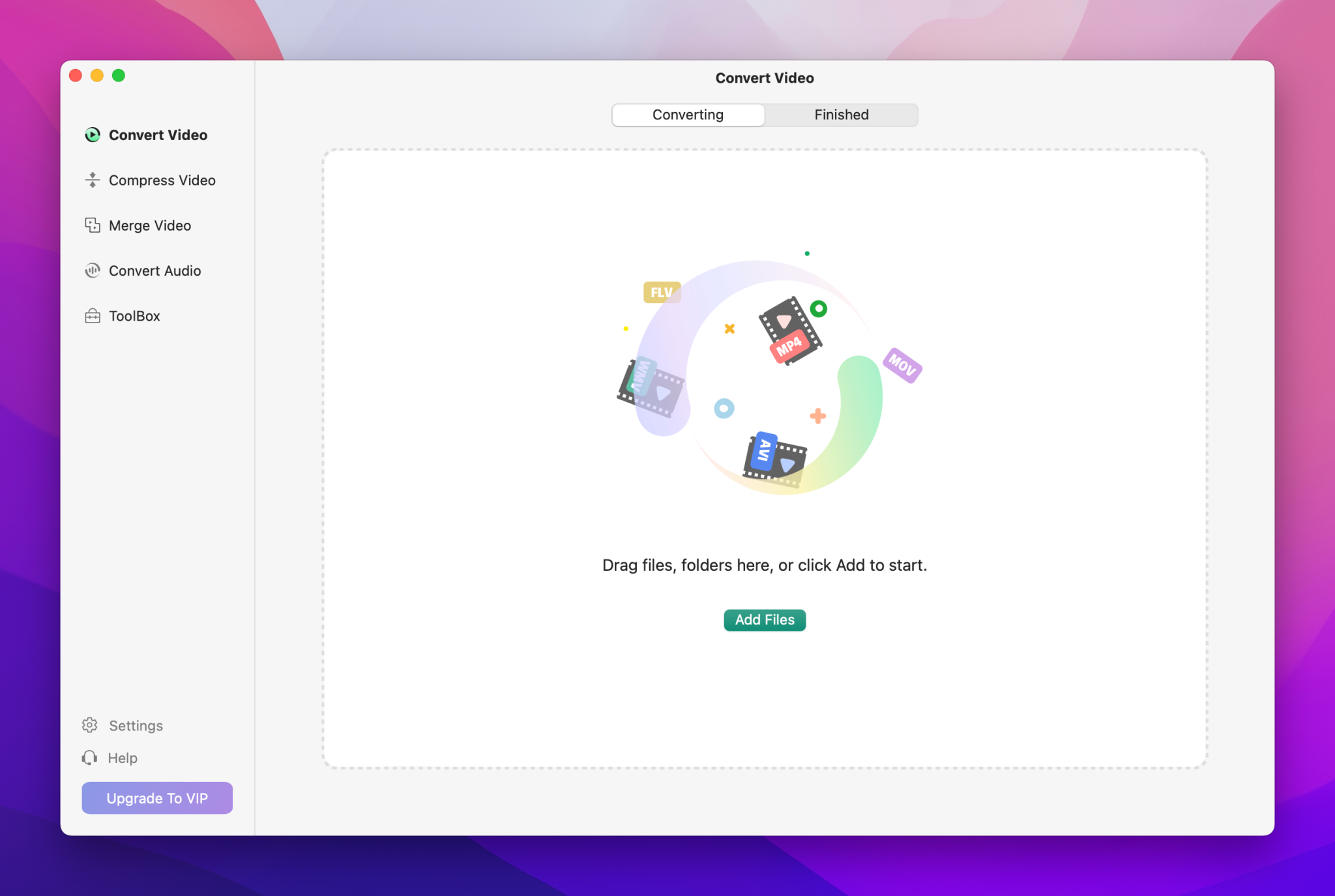Select Convert Audio in the sidebar
This screenshot has height=896, width=1335.
click(154, 270)
